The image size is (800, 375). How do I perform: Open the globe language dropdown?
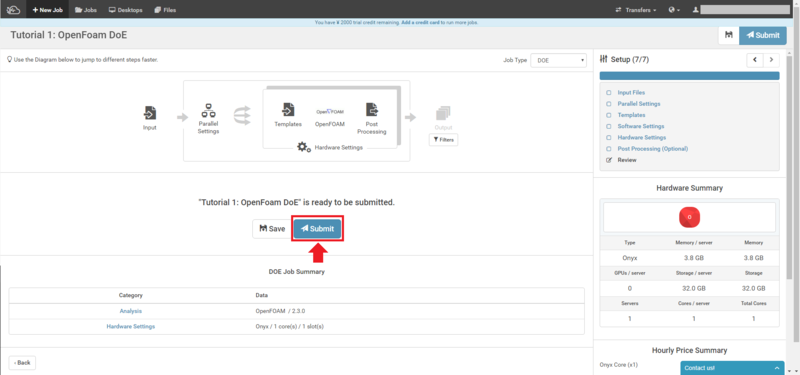(x=674, y=10)
